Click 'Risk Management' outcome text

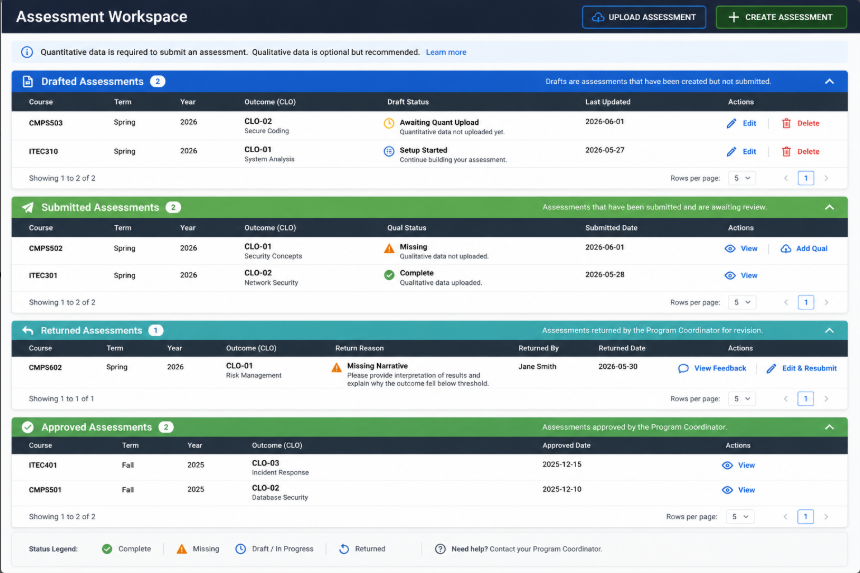253,376
